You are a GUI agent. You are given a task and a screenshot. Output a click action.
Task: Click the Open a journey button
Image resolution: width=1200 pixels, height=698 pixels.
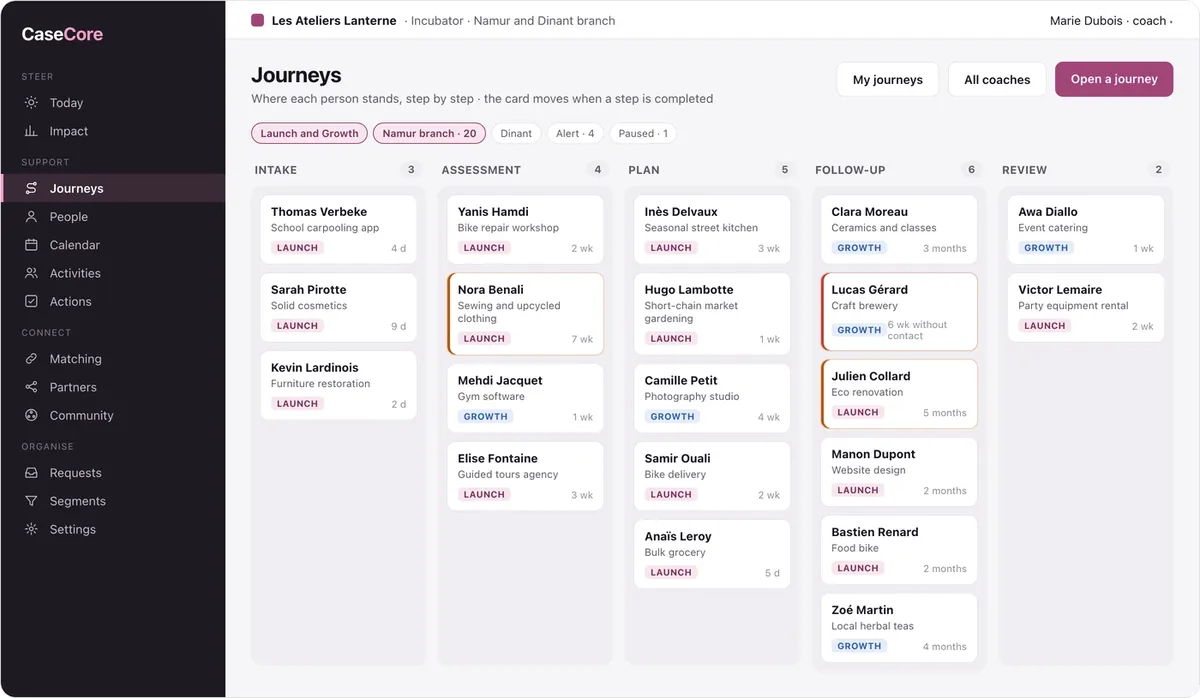1114,79
